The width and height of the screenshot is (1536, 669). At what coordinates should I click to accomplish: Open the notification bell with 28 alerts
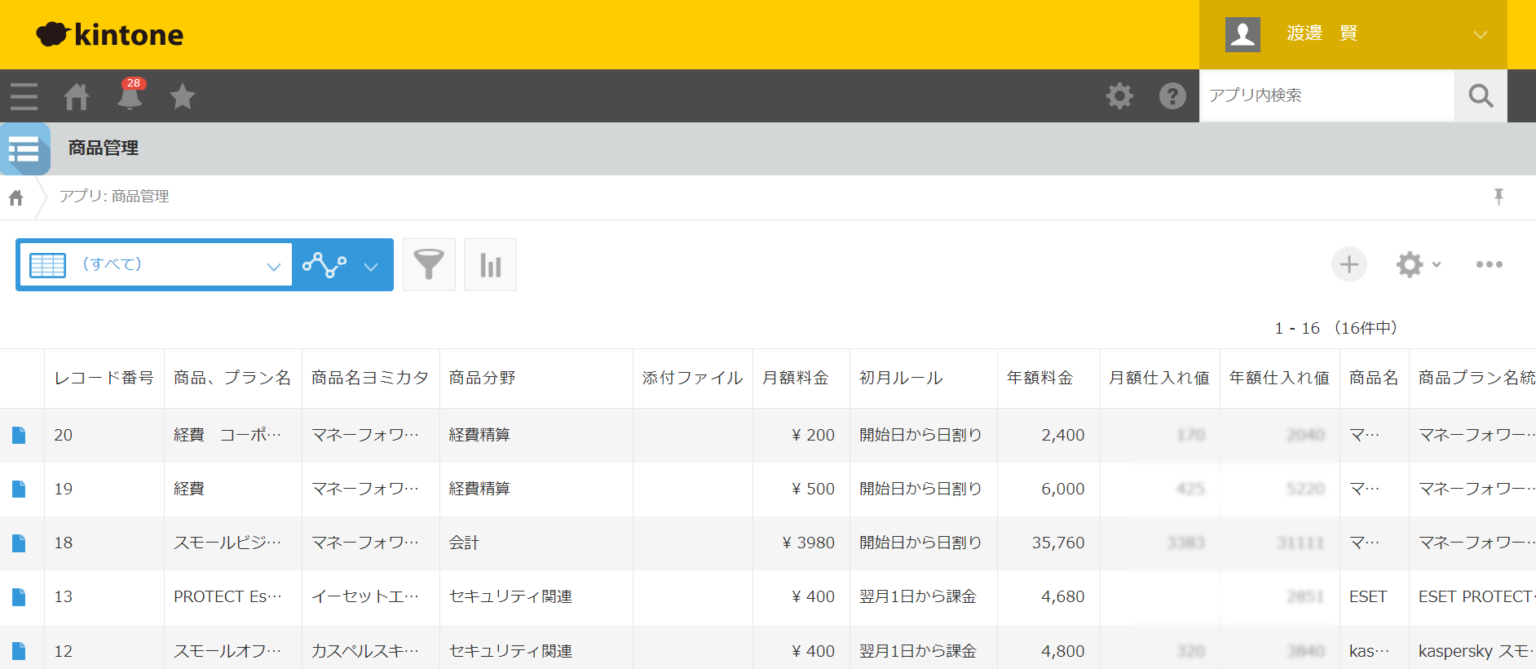point(130,96)
